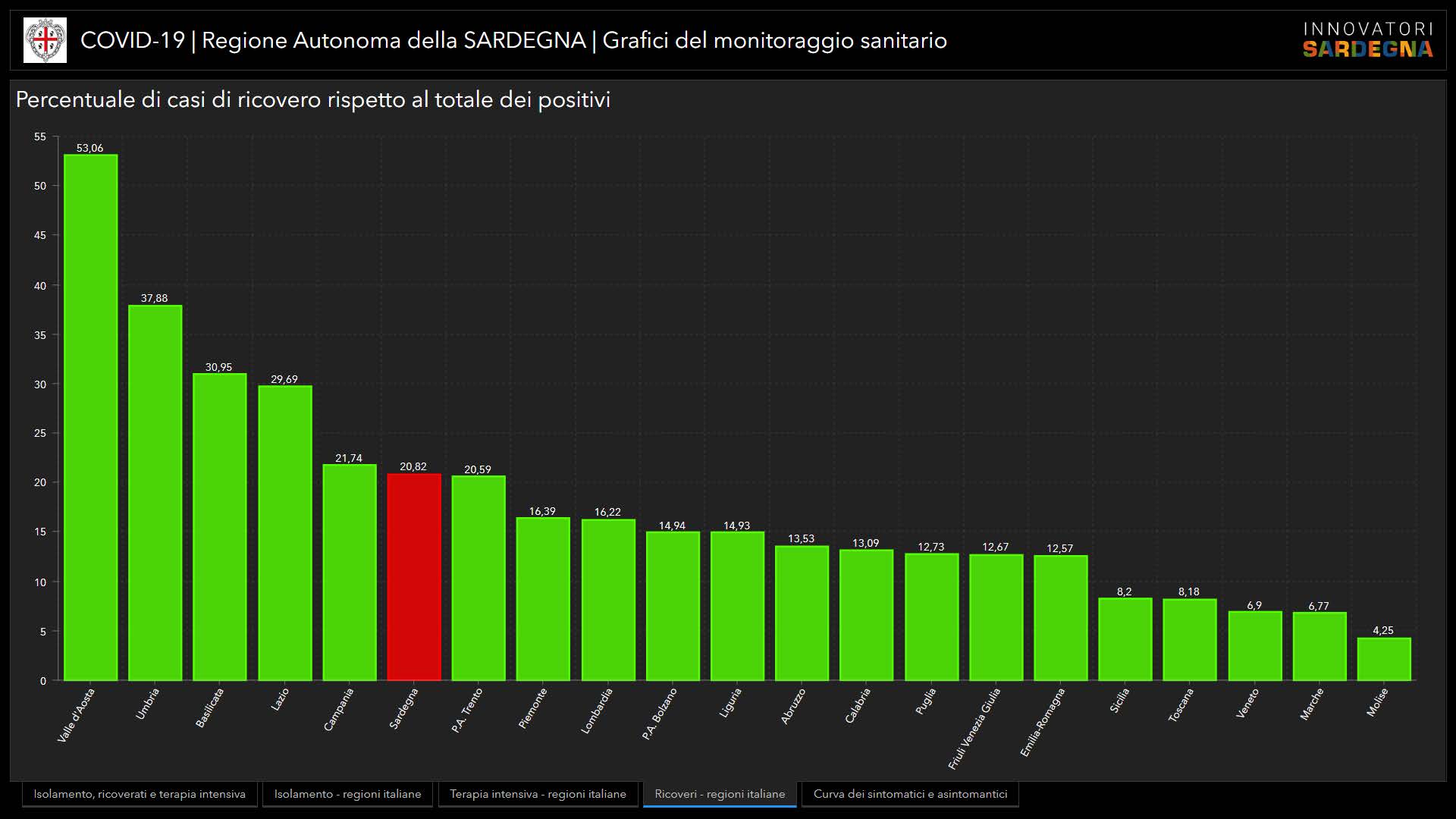Click the P.A. Trento bar
Screen dimensions: 1456x819
pyautogui.click(x=479, y=578)
